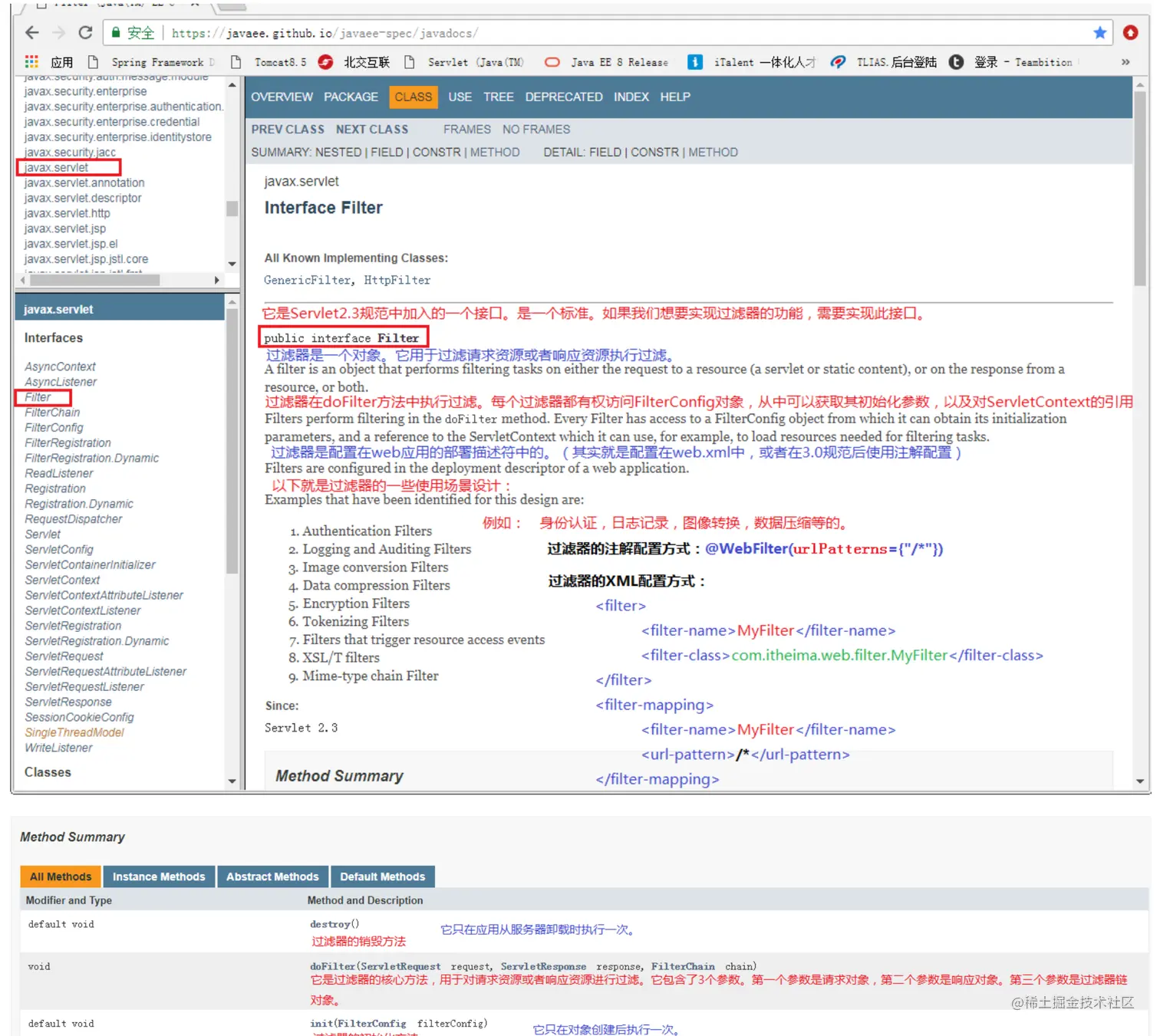Click package list horizontal scrollbar right arrow
The image size is (1160, 1036).
(x=217, y=281)
